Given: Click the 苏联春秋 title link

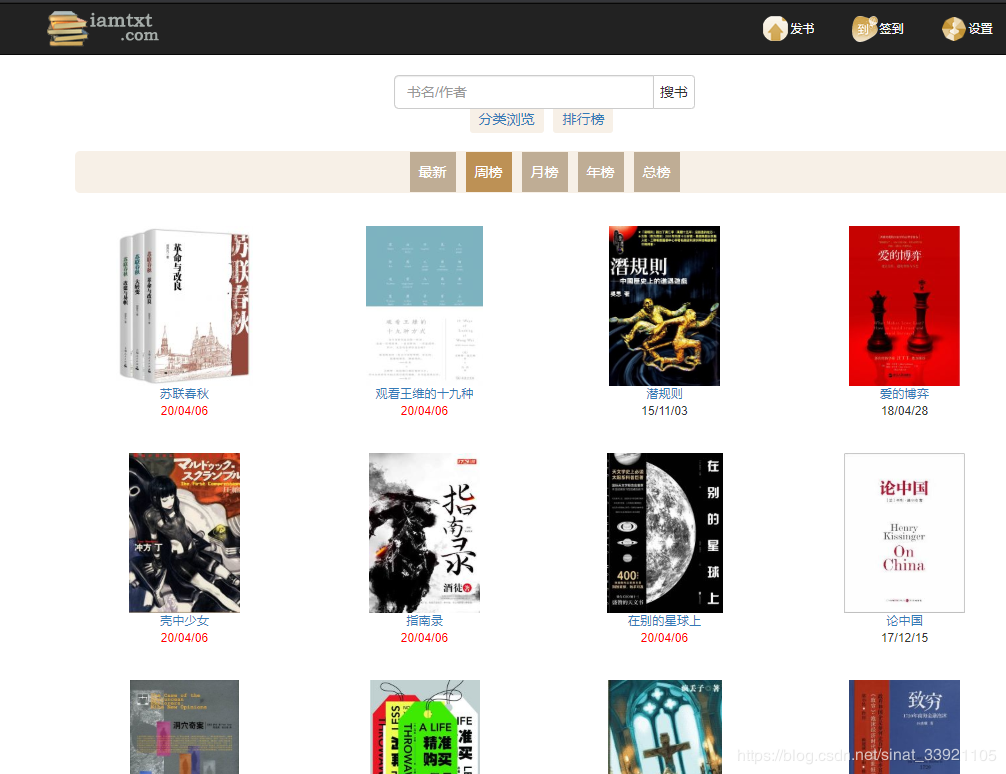Looking at the screenshot, I should 184,393.
